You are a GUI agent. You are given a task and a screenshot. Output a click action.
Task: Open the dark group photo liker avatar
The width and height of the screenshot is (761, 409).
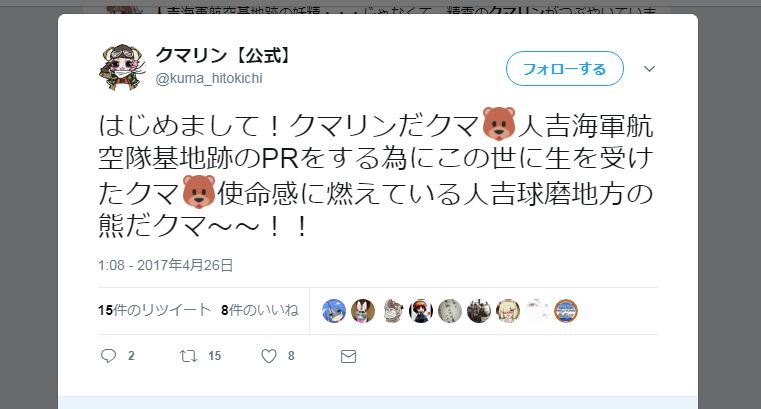479,311
